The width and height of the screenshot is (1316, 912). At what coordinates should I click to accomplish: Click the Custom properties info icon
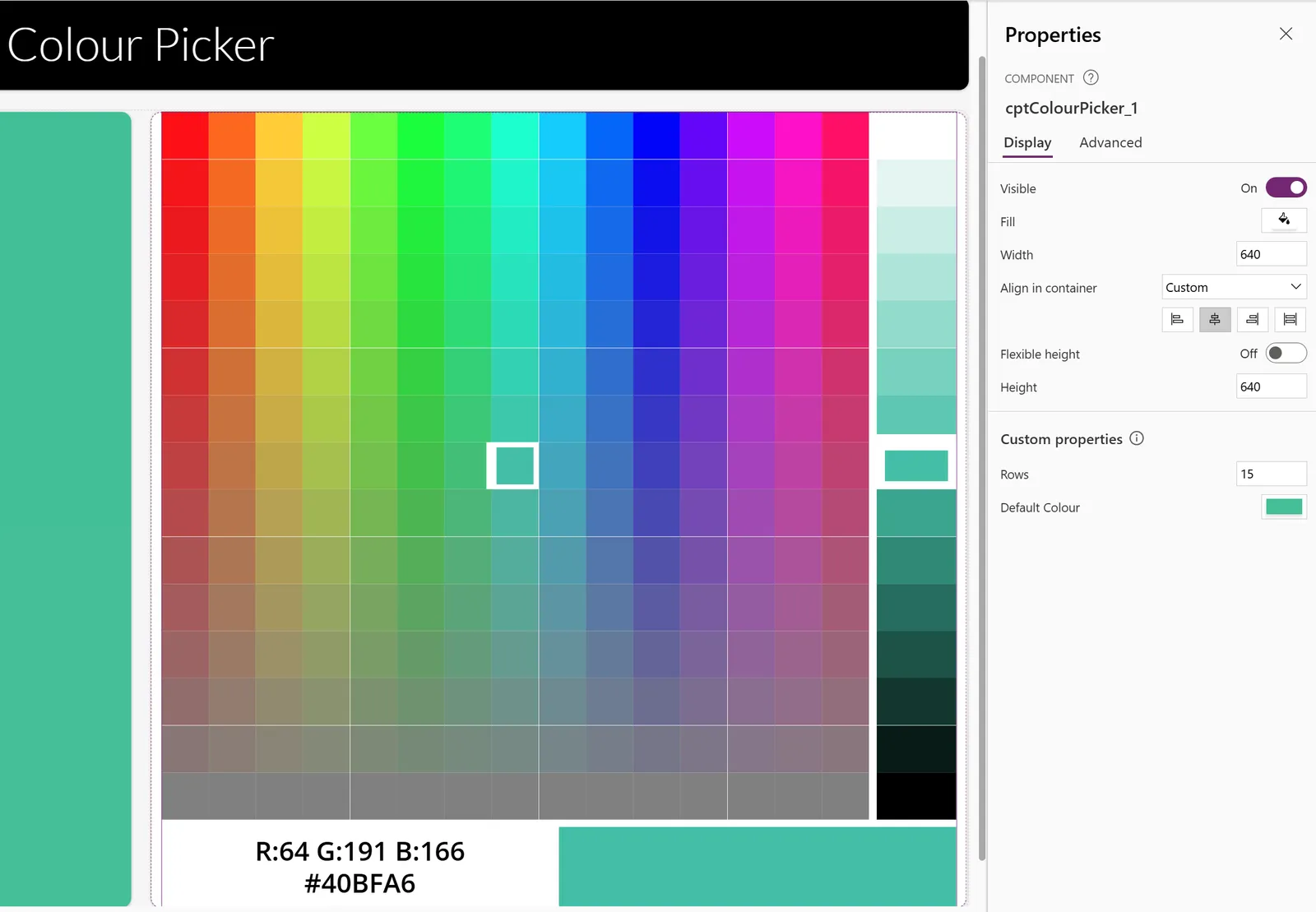pyautogui.click(x=1137, y=438)
